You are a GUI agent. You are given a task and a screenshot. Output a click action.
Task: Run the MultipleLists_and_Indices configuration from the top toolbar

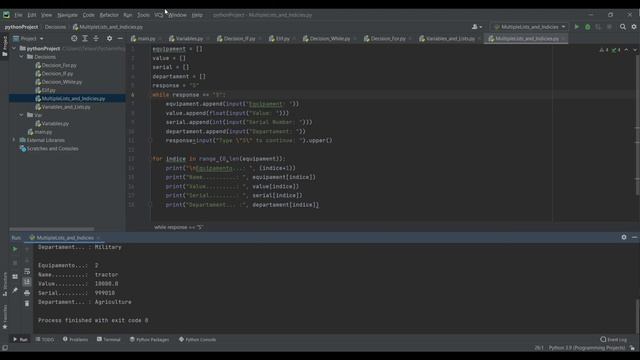pyautogui.click(x=577, y=27)
